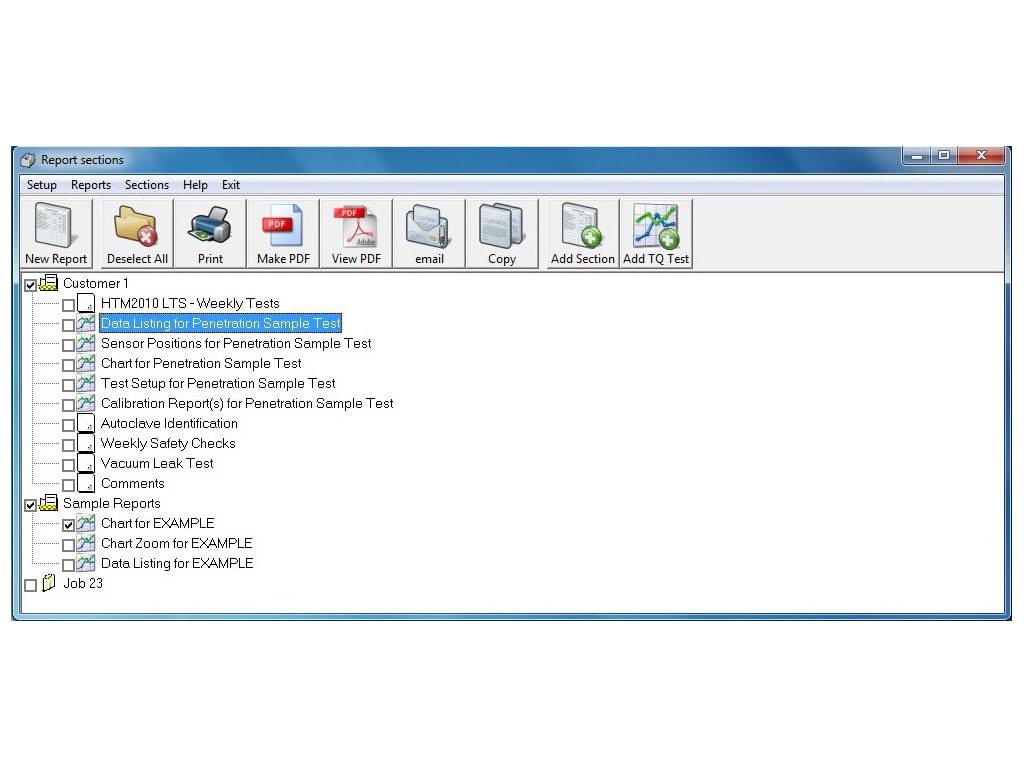Image resolution: width=1024 pixels, height=768 pixels.
Task: Open the View PDF tool
Action: pyautogui.click(x=355, y=230)
